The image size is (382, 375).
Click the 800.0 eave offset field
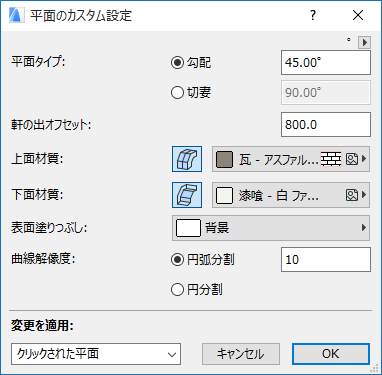point(326,125)
